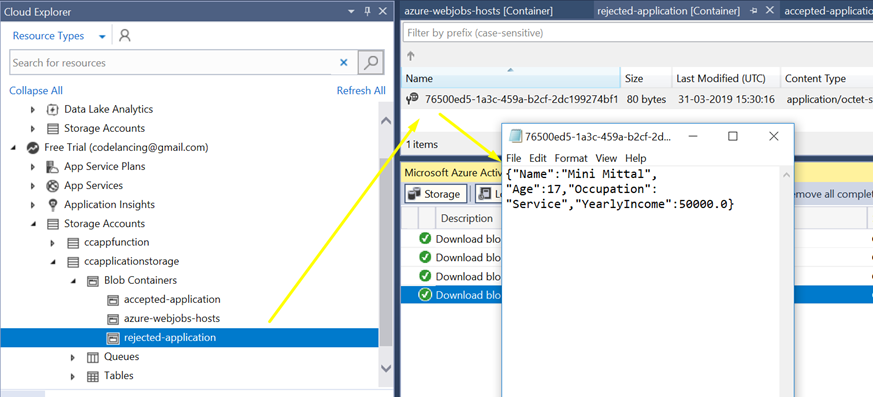Switch to the azure-webjobs-hosts [Container] tab
Viewport: 873px width, 397px height.
[478, 11]
